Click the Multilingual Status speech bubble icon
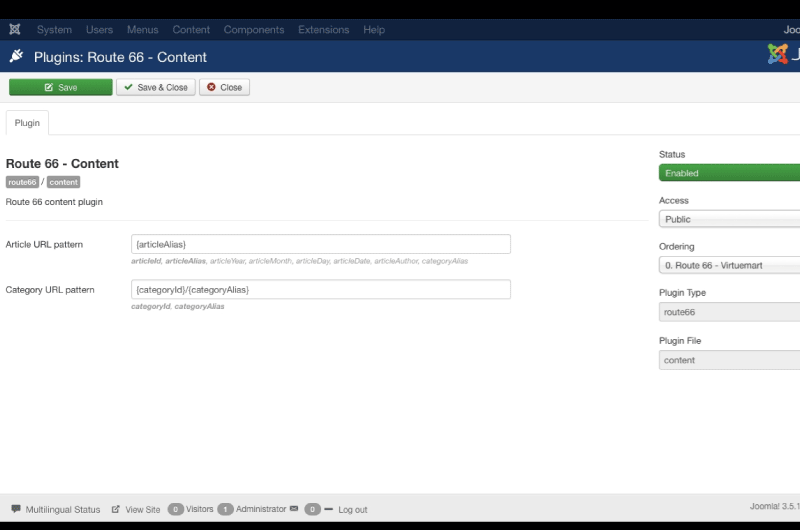The image size is (800, 530). pos(16,509)
